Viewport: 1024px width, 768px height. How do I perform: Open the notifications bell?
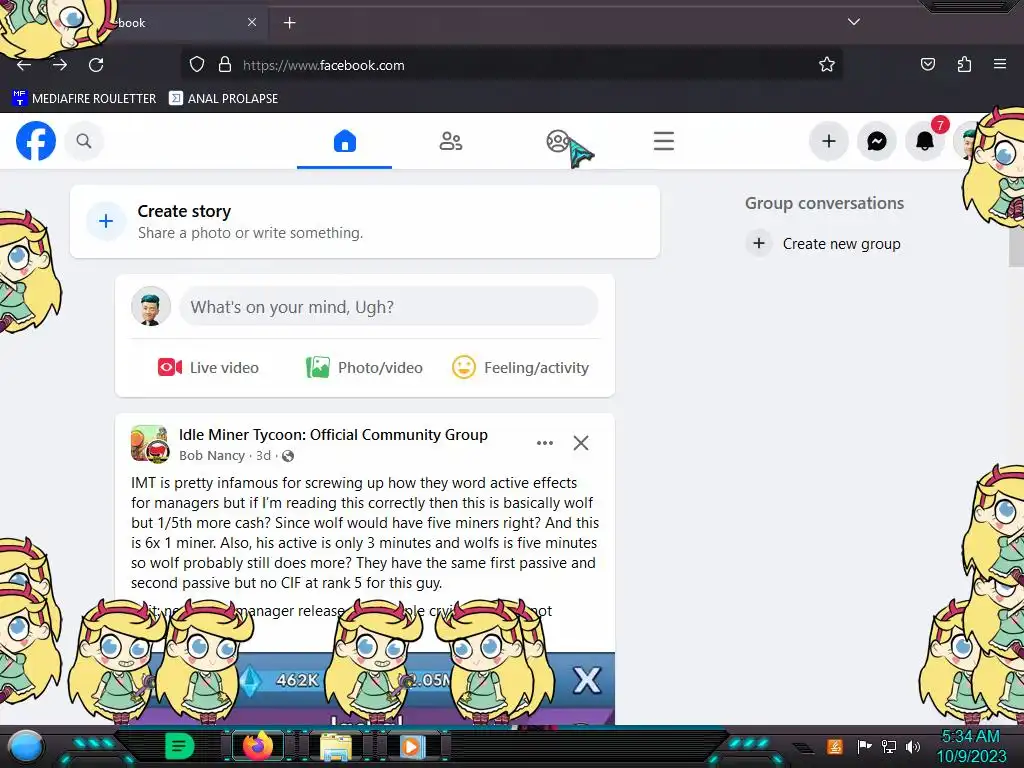tap(925, 141)
